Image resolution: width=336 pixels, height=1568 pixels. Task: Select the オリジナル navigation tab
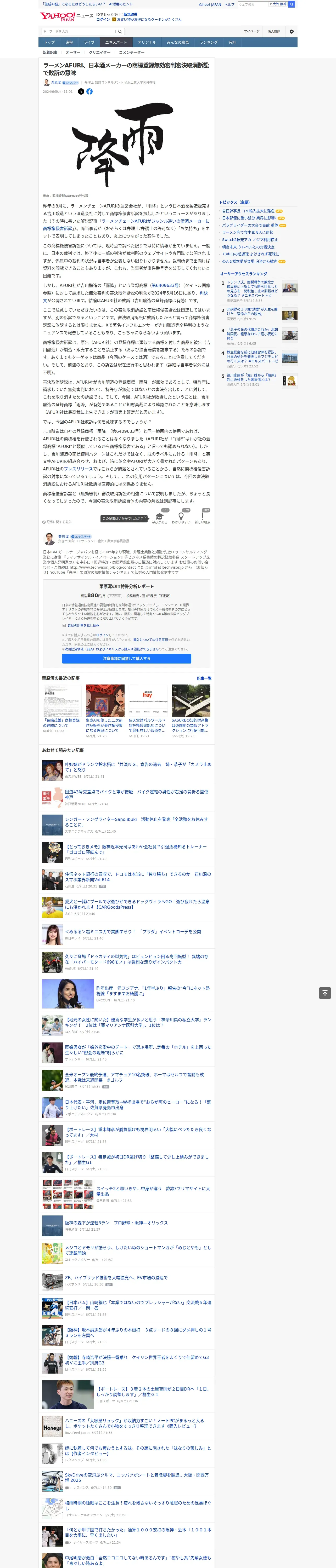click(x=147, y=43)
